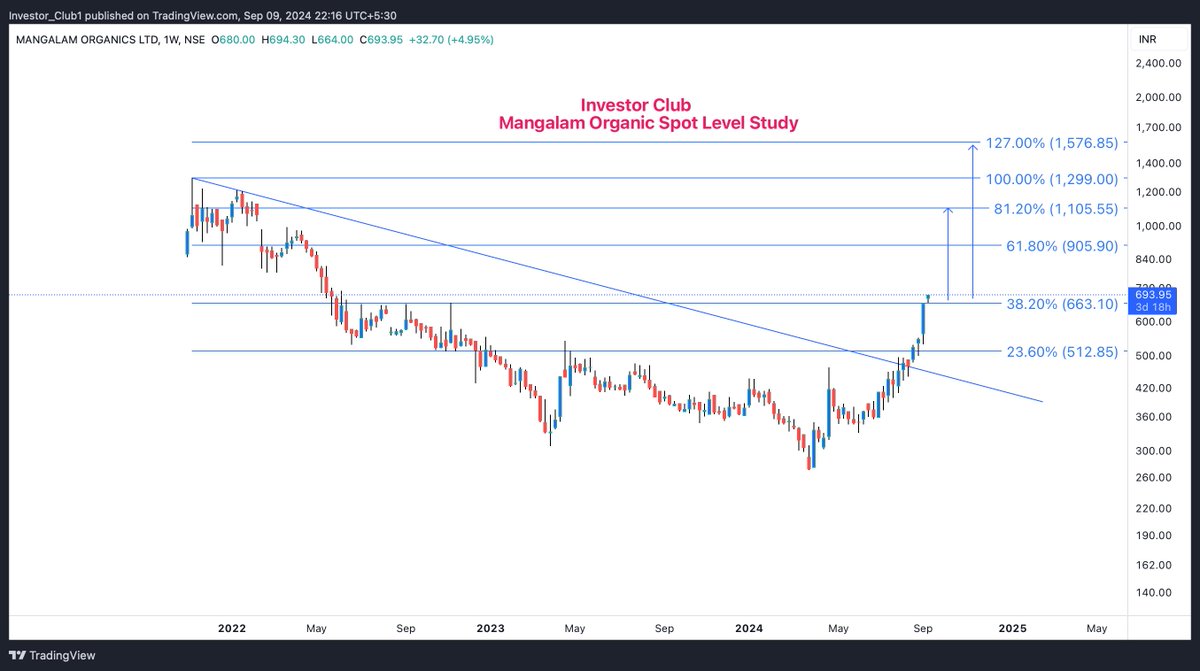Click the 420.00 price axis value
Screen dimensions: 1200x671
(1155, 388)
